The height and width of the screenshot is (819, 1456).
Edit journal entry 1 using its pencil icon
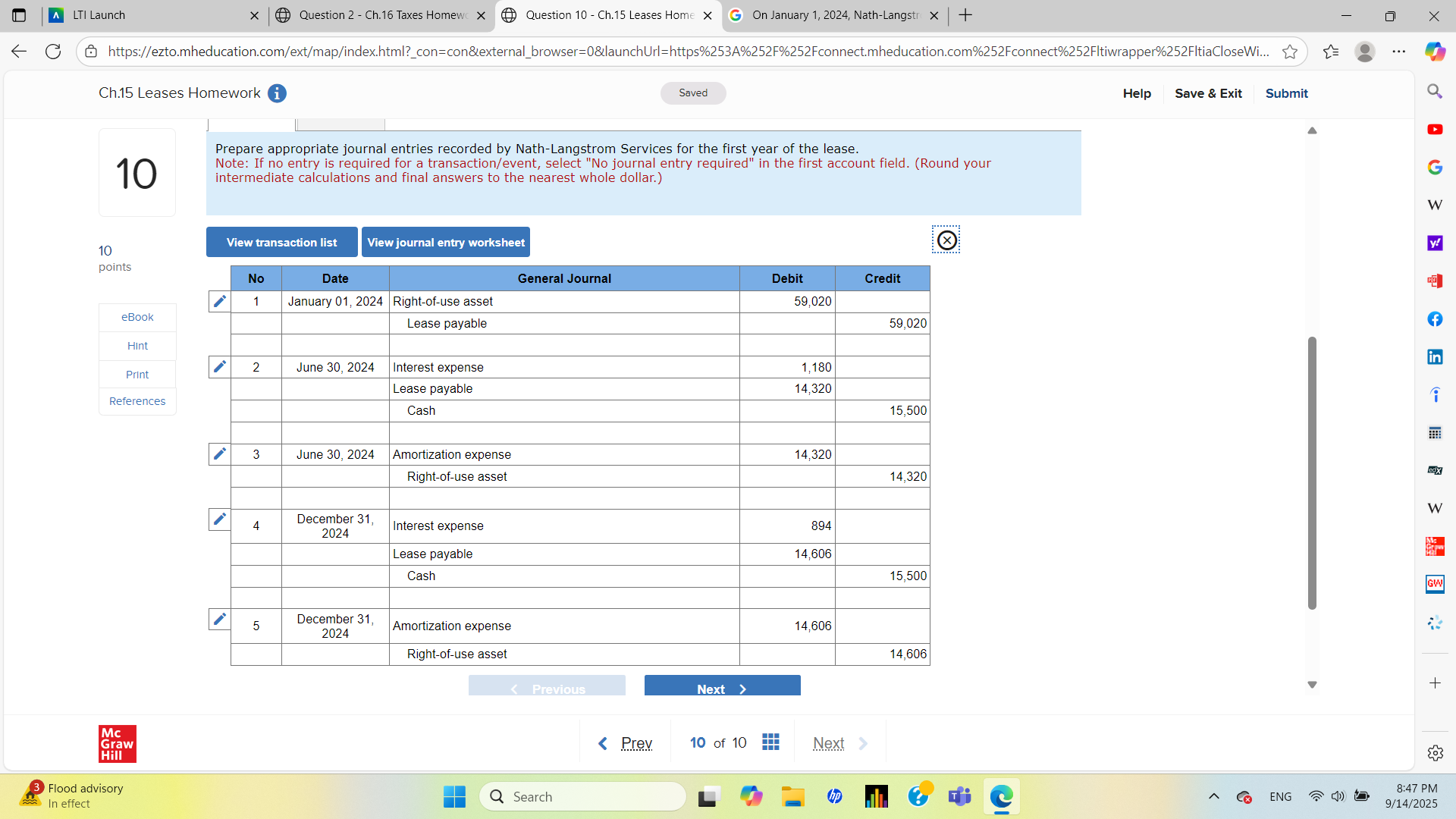(x=219, y=301)
